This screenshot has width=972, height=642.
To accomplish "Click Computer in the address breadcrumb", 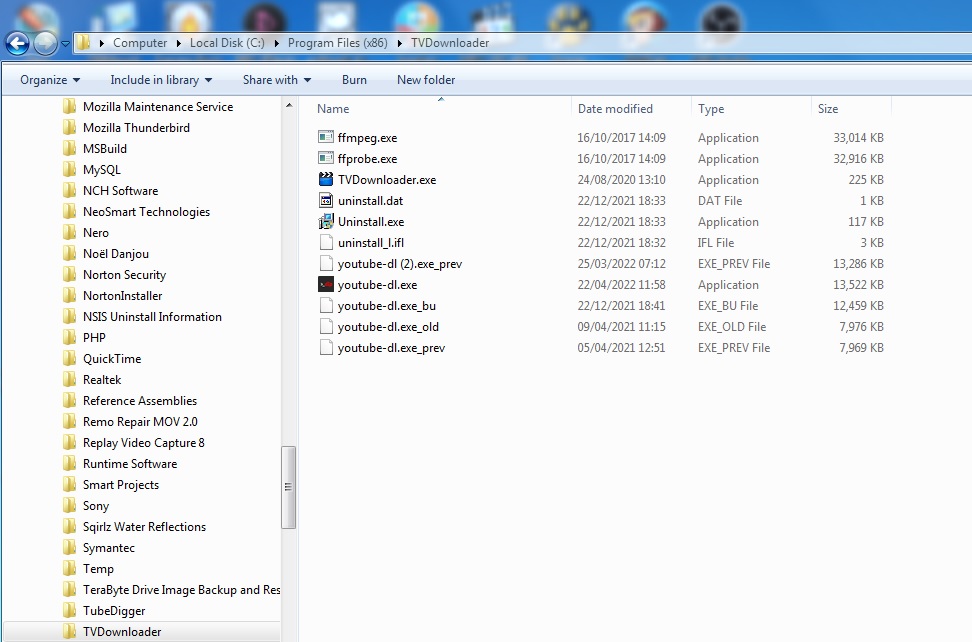I will (x=140, y=43).
